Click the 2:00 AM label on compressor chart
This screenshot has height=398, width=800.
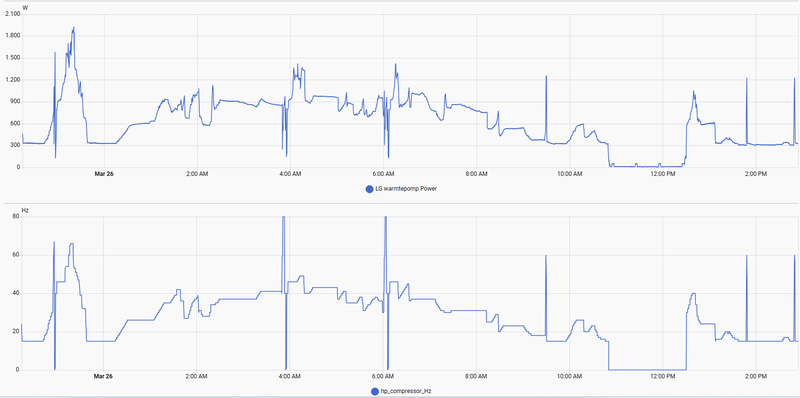[197, 377]
